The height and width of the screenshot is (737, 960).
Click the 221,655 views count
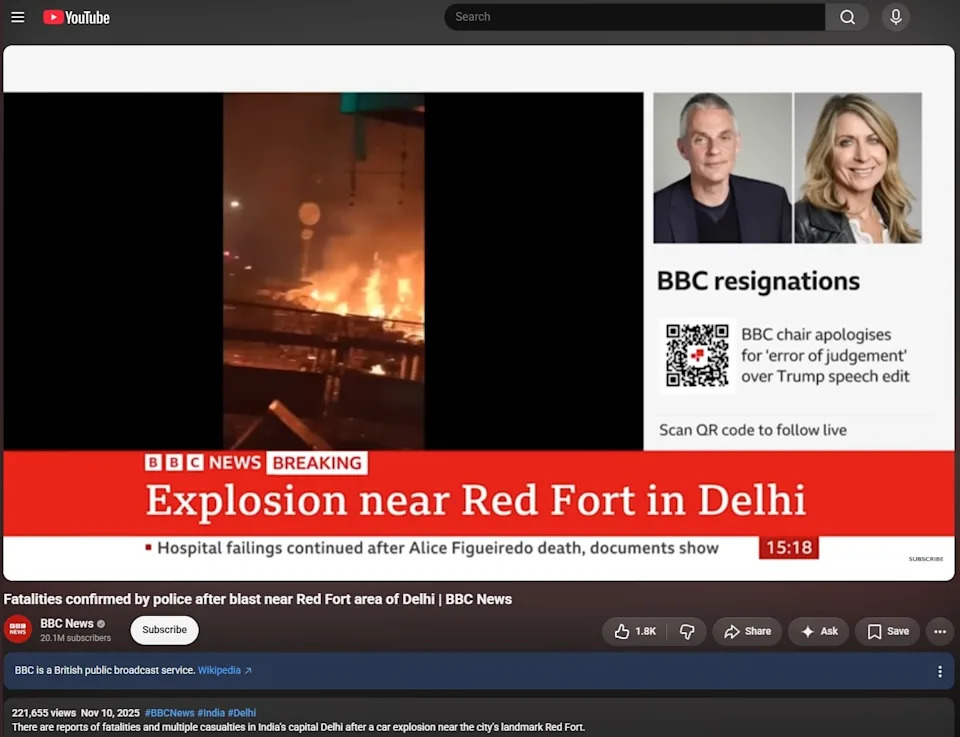tap(44, 713)
